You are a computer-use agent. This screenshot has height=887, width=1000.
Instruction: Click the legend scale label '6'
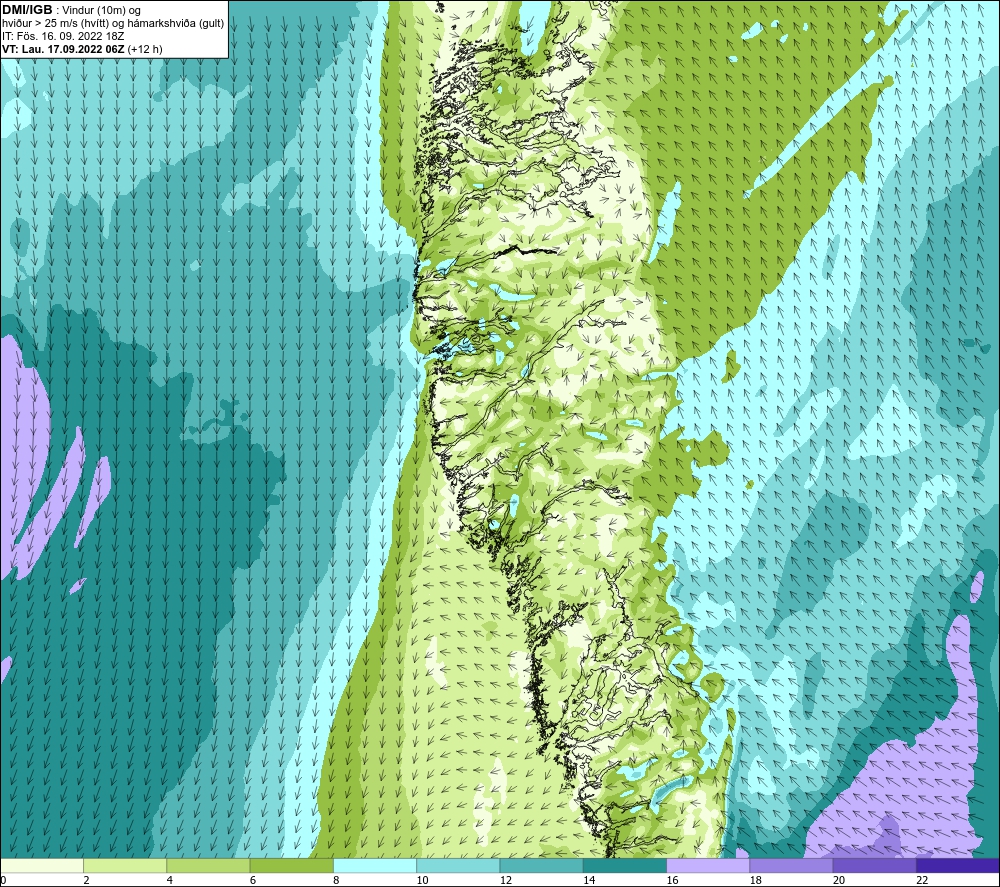[x=253, y=881]
